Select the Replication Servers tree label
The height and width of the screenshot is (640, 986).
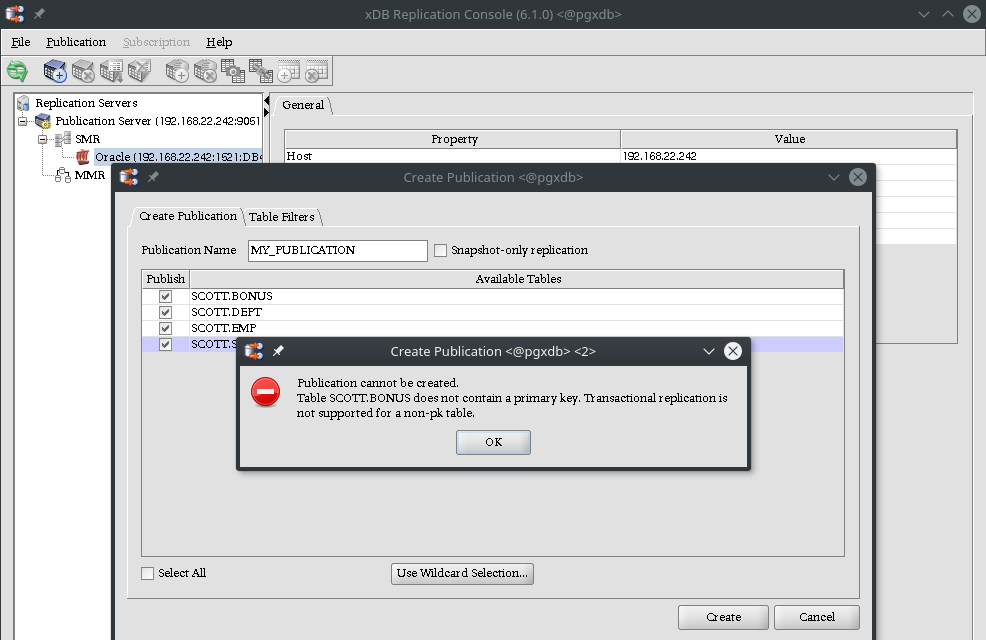click(86, 103)
